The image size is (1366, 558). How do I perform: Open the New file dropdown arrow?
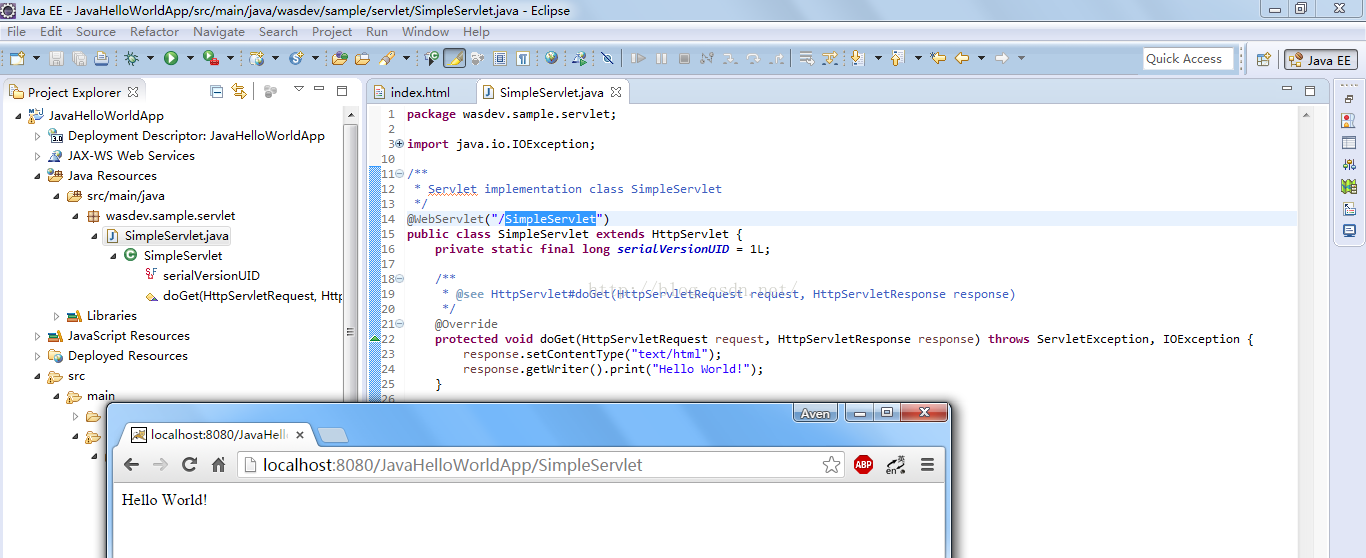(x=36, y=58)
